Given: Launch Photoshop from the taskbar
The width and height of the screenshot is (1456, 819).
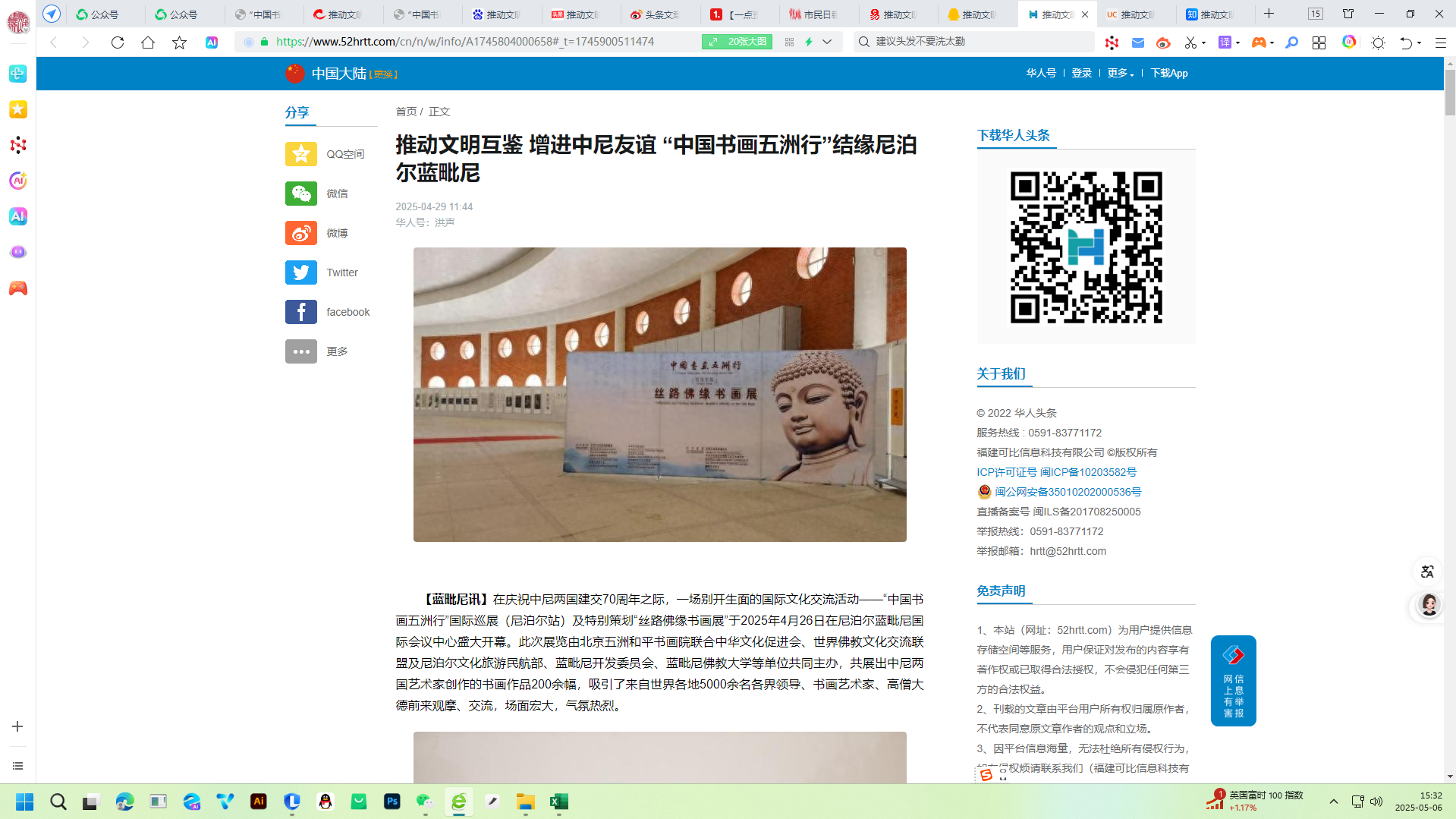Looking at the screenshot, I should tap(391, 802).
